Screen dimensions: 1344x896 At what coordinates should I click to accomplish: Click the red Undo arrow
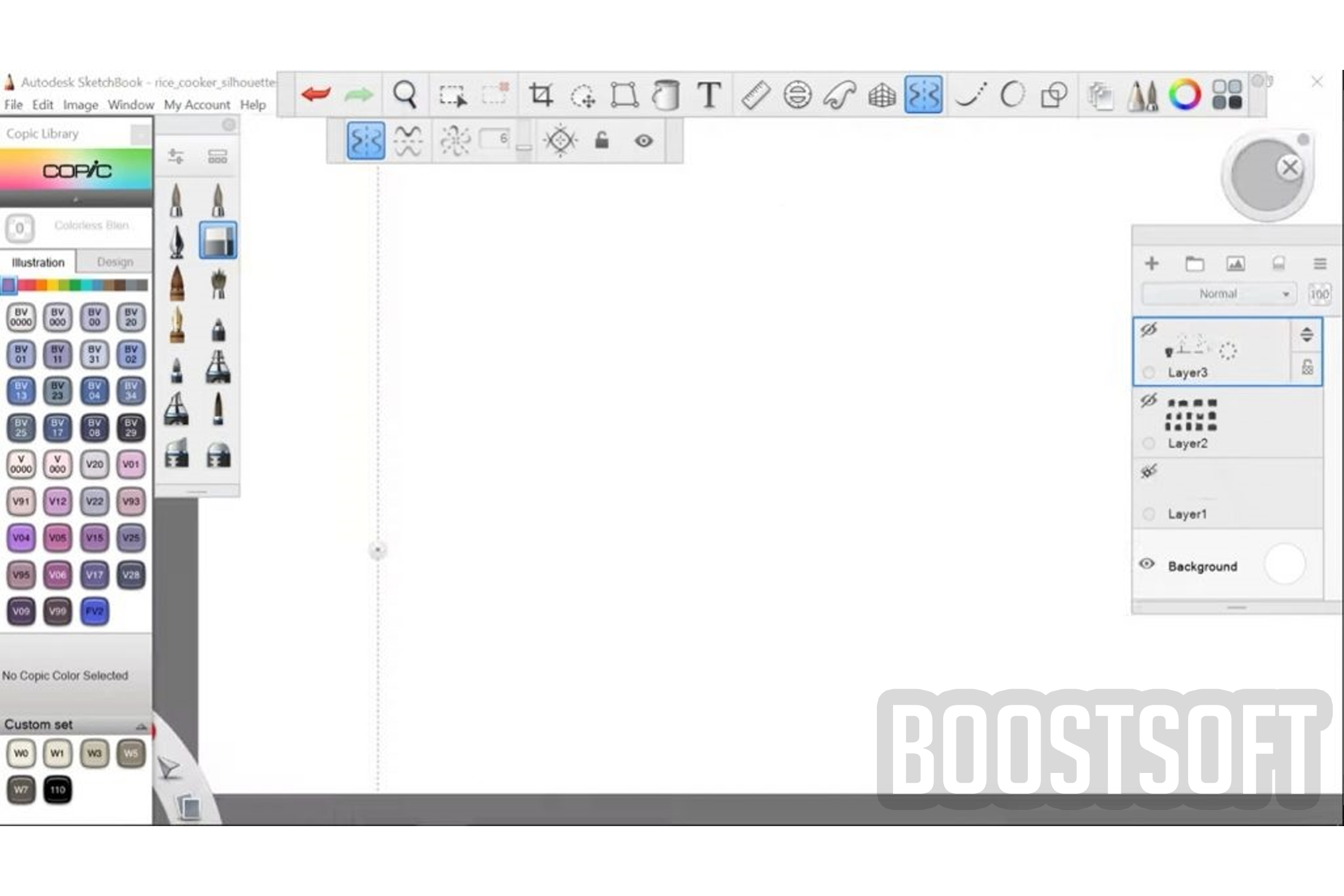click(316, 94)
